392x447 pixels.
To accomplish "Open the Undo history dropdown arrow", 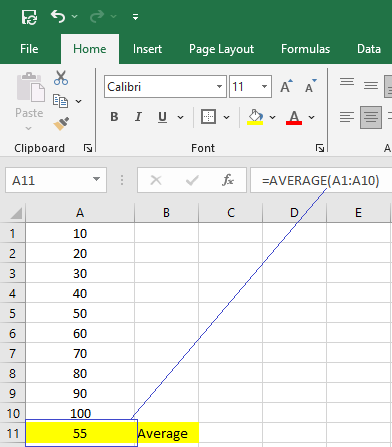I will tap(75, 16).
